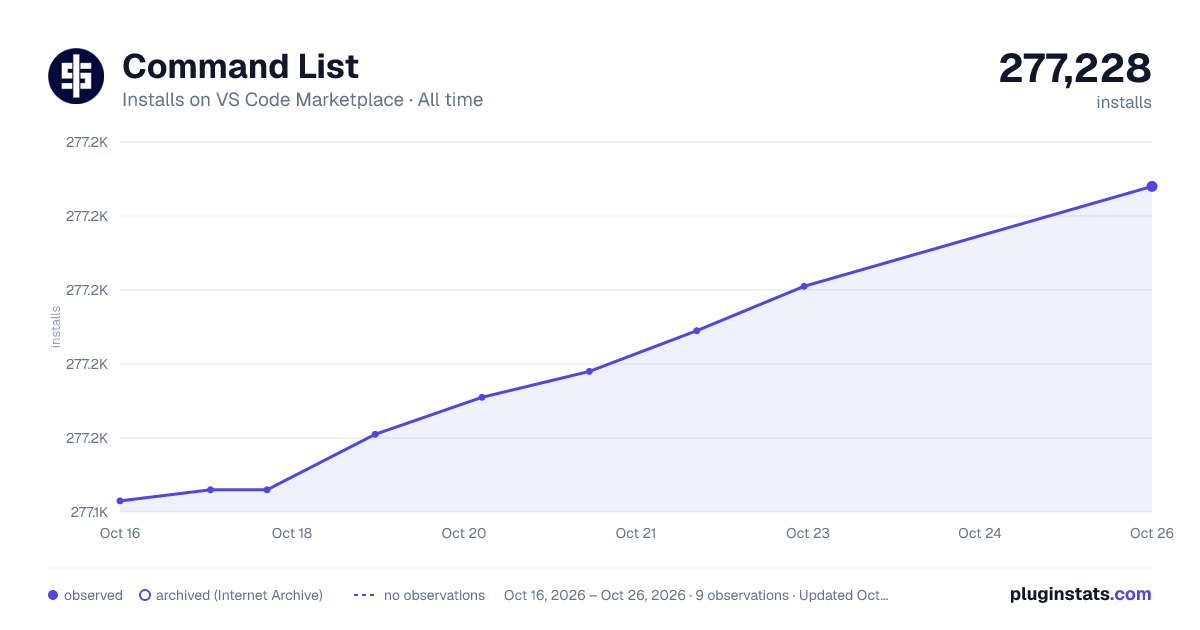The width and height of the screenshot is (1200, 630).
Task: Click the no observations legend text
Action: (x=434, y=595)
